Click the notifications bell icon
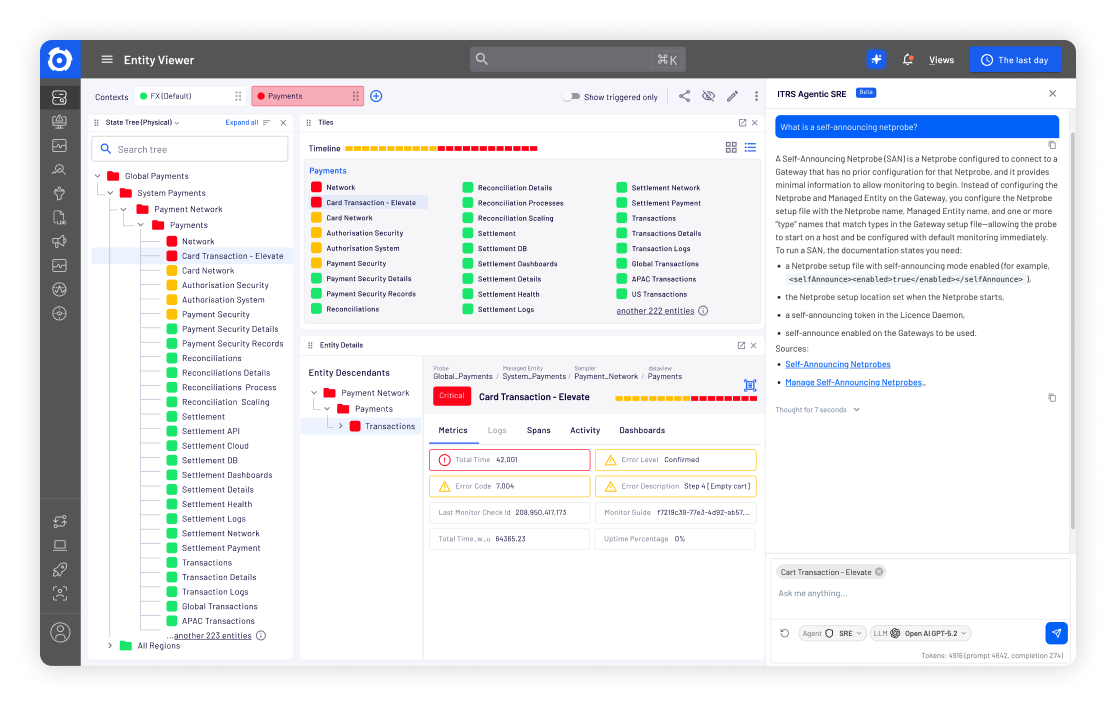This screenshot has height=706, width=1116. tap(908, 60)
